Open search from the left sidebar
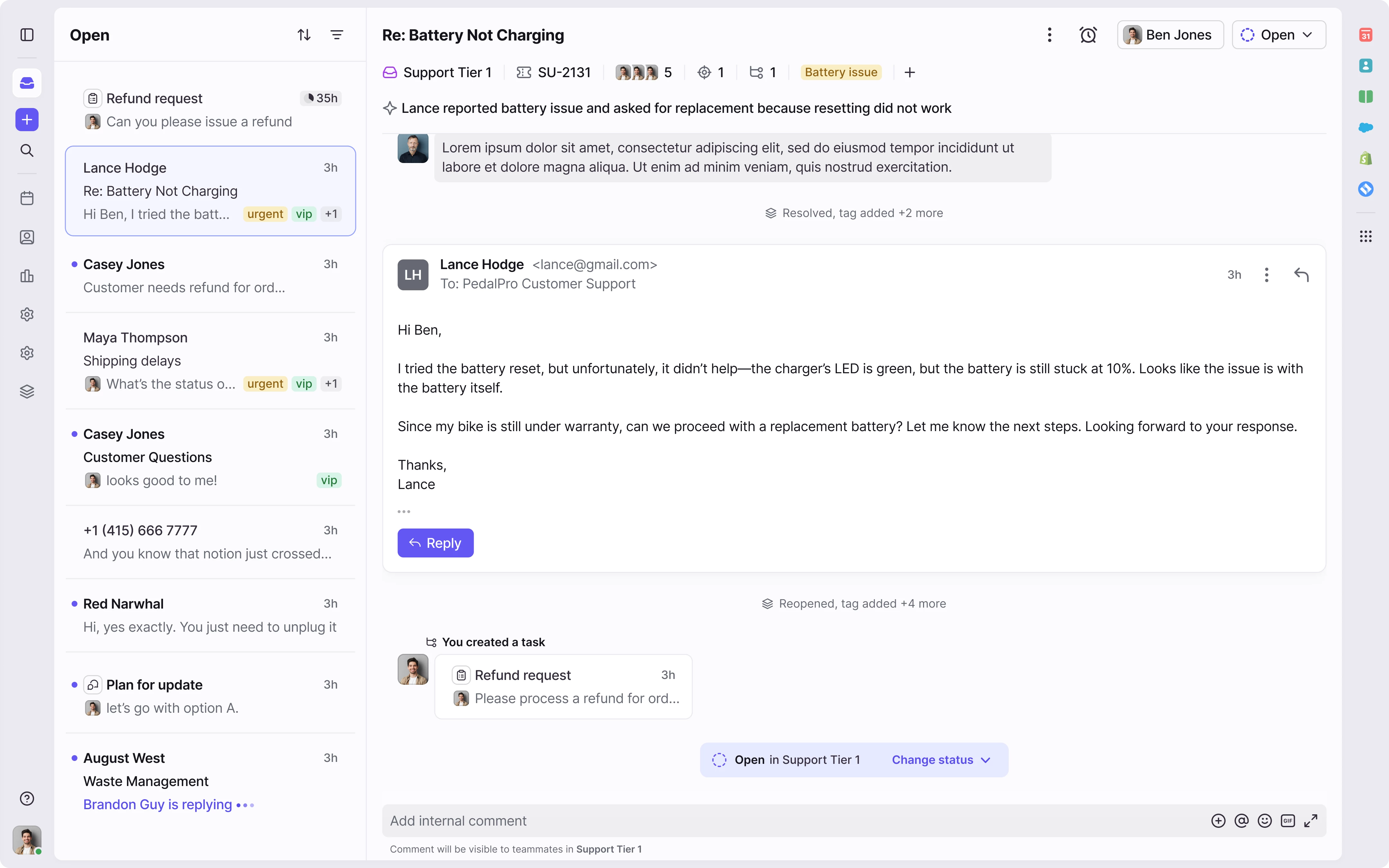 27,150
